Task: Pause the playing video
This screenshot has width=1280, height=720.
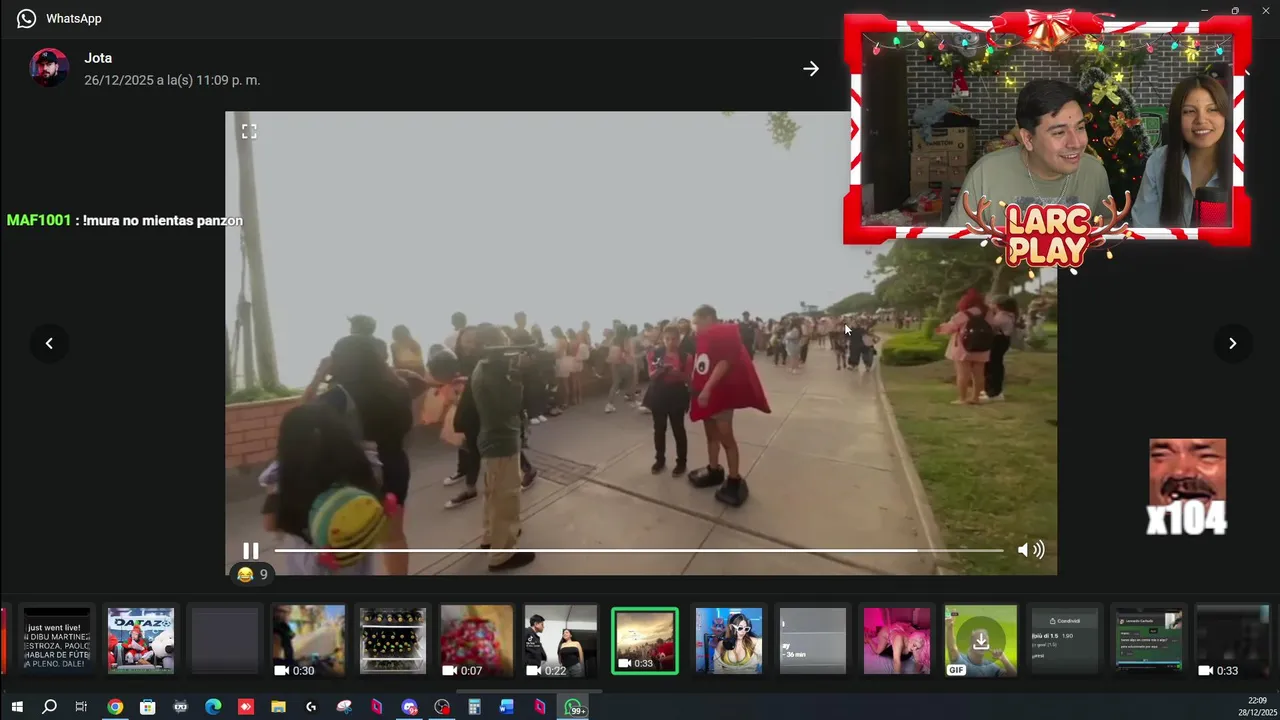Action: coord(250,550)
